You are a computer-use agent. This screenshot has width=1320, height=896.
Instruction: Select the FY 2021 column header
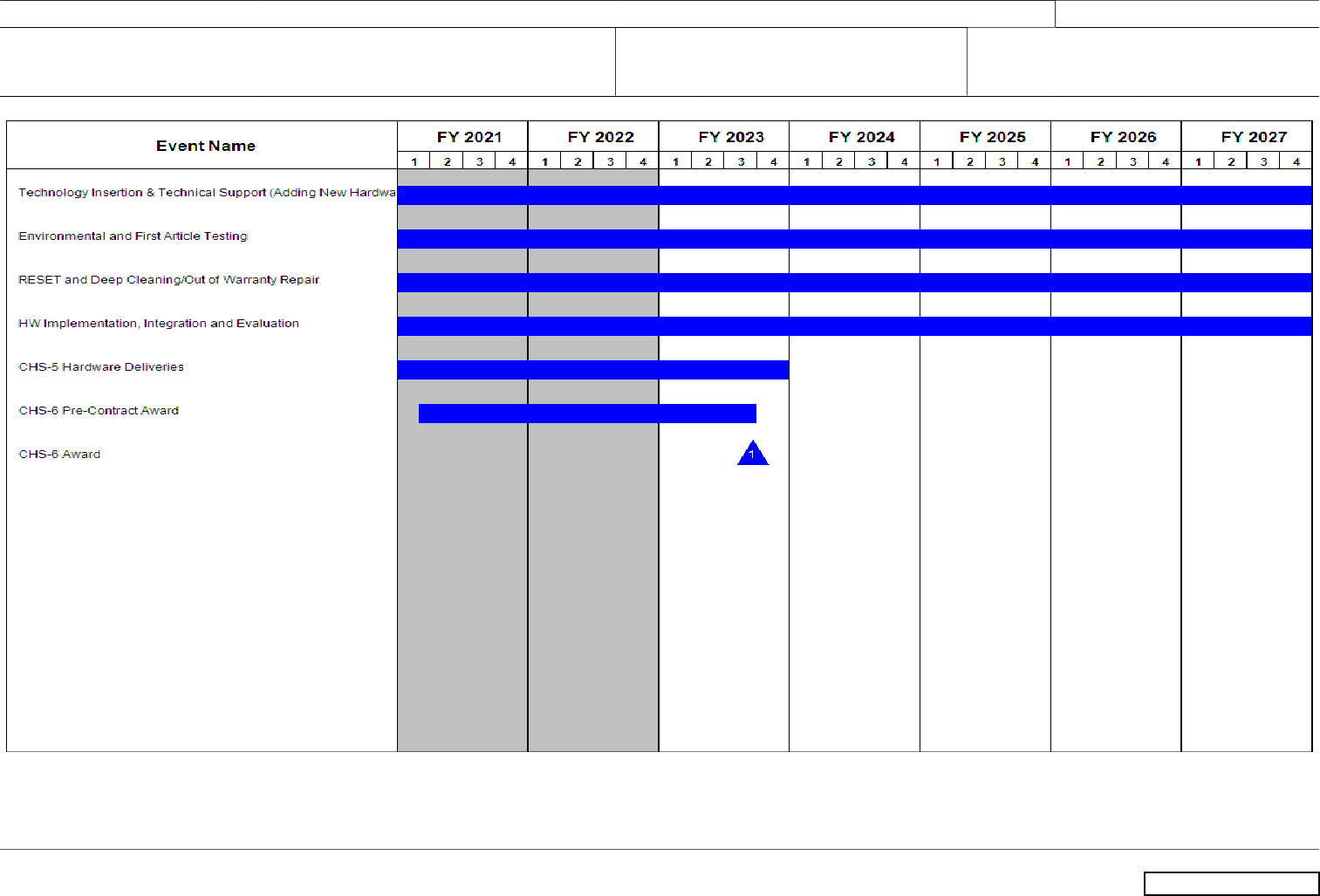coord(469,137)
